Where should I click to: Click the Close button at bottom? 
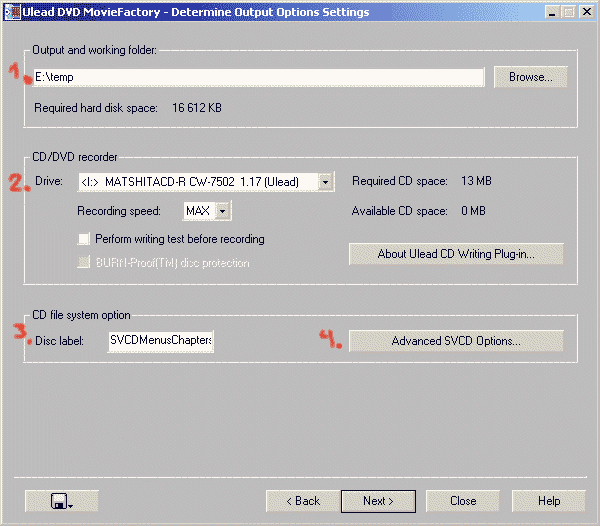pos(463,501)
